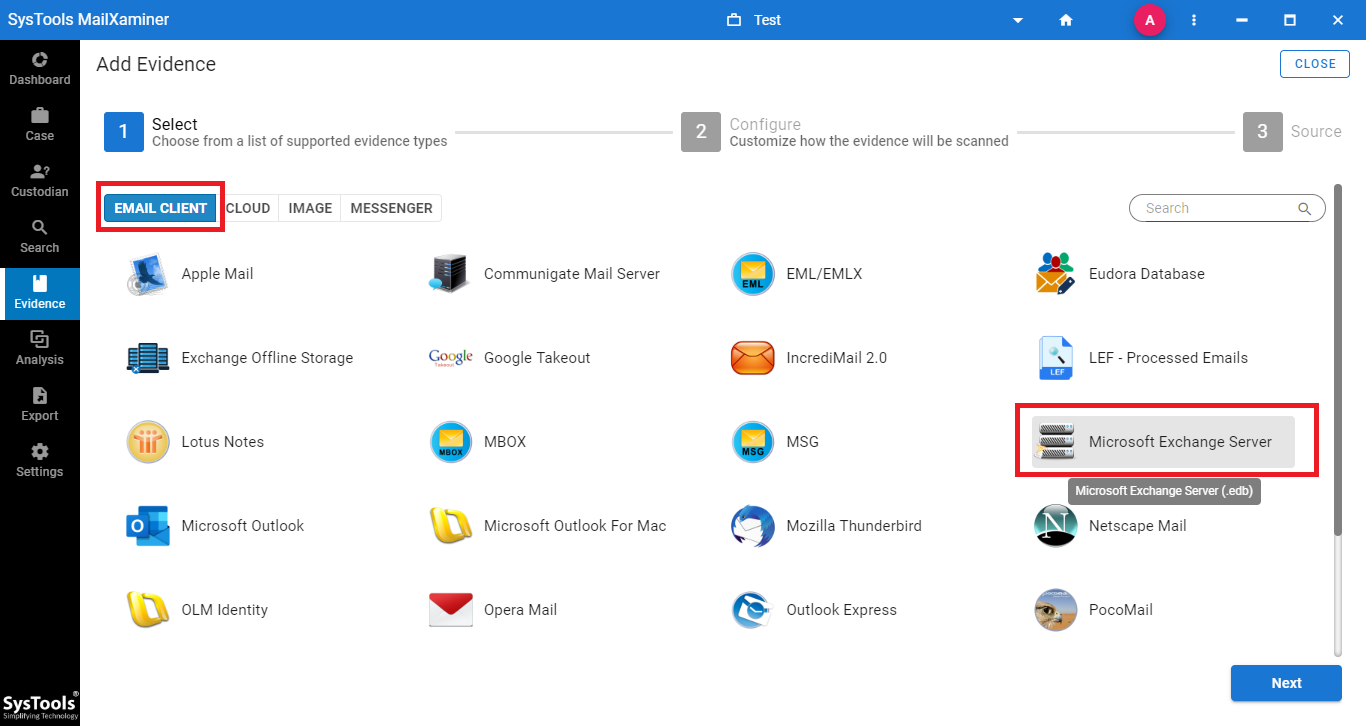Choose the MBOX icon

[x=451, y=442]
